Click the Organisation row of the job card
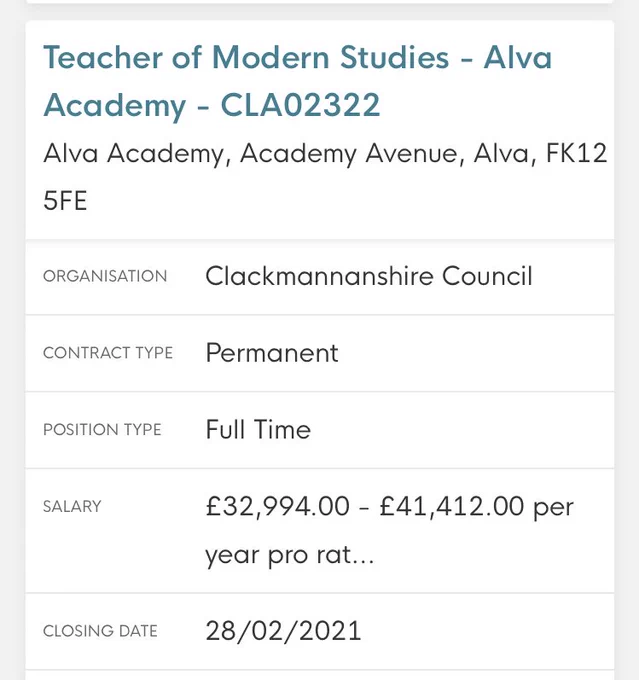 [x=320, y=277]
